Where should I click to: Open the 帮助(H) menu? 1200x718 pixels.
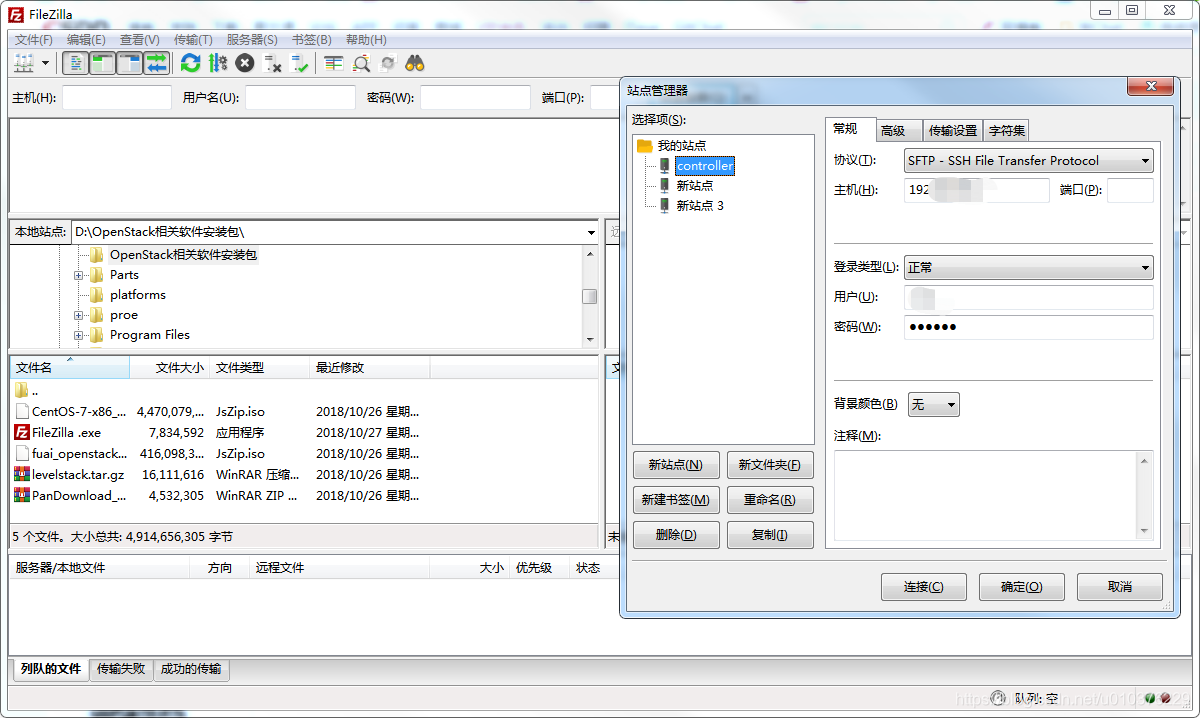point(366,39)
